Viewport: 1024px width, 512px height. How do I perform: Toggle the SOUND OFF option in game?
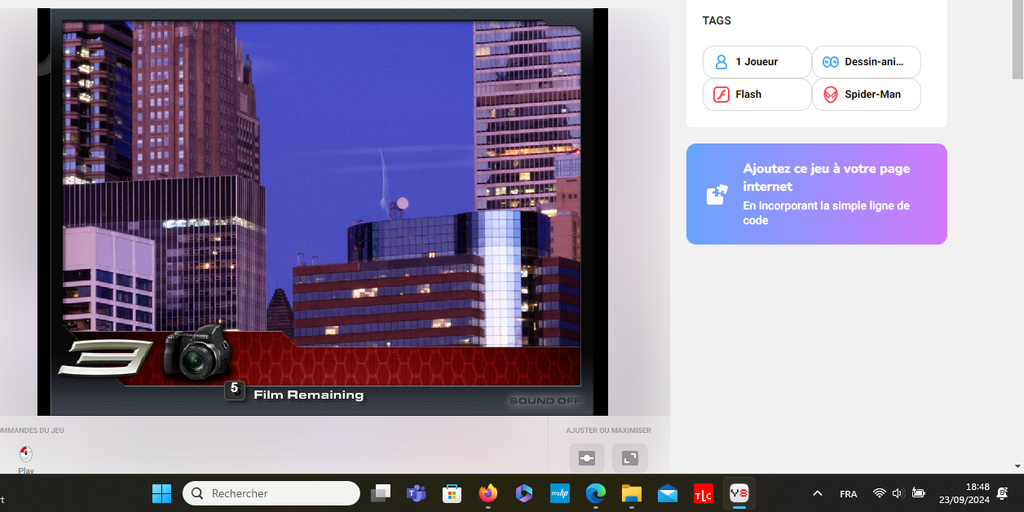point(545,401)
